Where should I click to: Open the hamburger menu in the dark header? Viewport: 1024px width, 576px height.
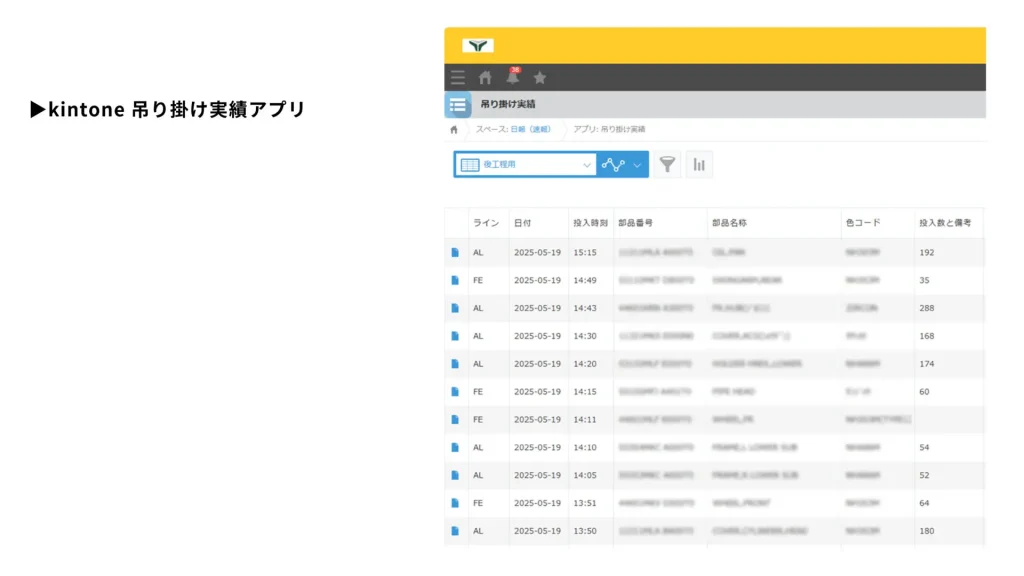(457, 77)
